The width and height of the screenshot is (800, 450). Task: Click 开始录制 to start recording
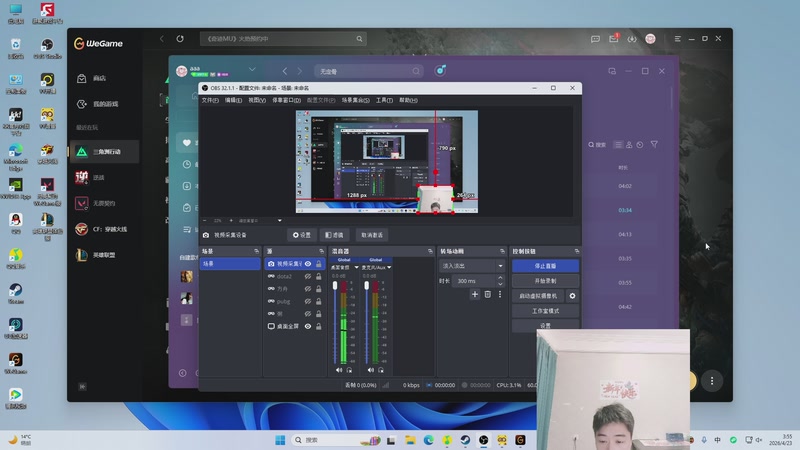545,281
